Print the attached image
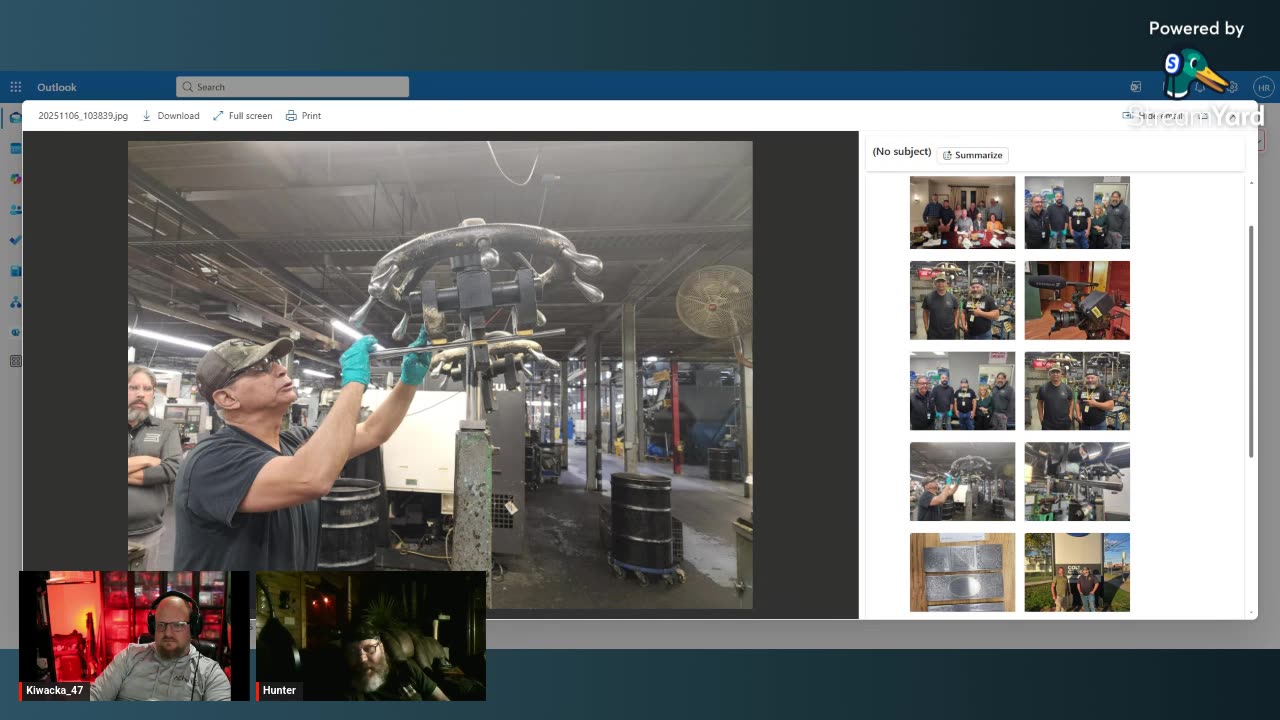The height and width of the screenshot is (720, 1280). coord(303,116)
